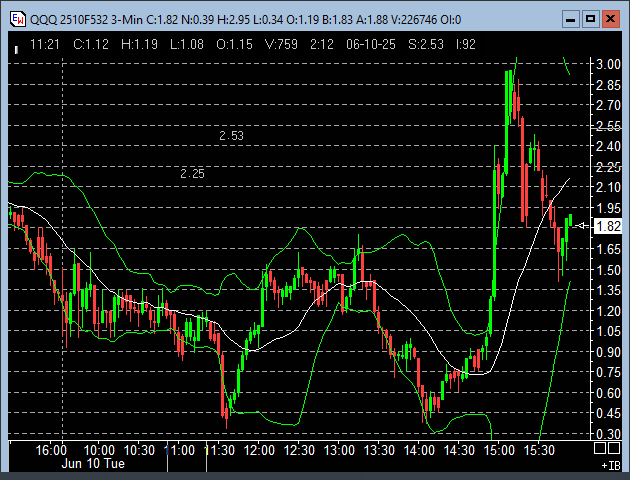This screenshot has width=630, height=480.
Task: Click the second square box below the price axis
Action: point(614,448)
